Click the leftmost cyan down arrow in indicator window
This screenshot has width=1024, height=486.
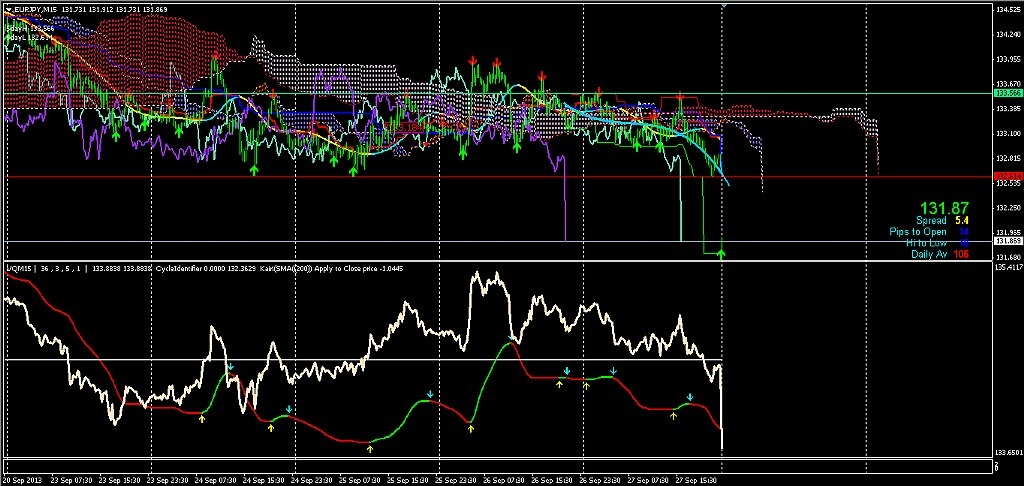(x=230, y=368)
